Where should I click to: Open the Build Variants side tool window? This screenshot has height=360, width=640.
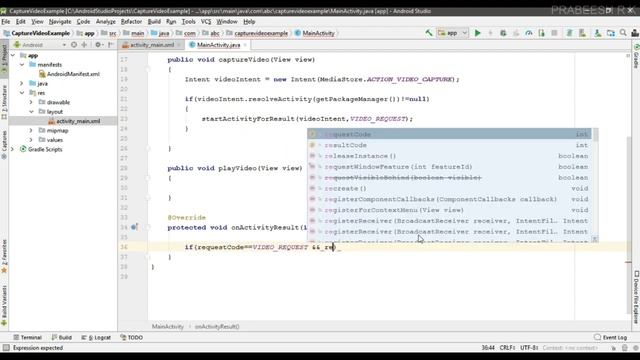(x=4, y=305)
